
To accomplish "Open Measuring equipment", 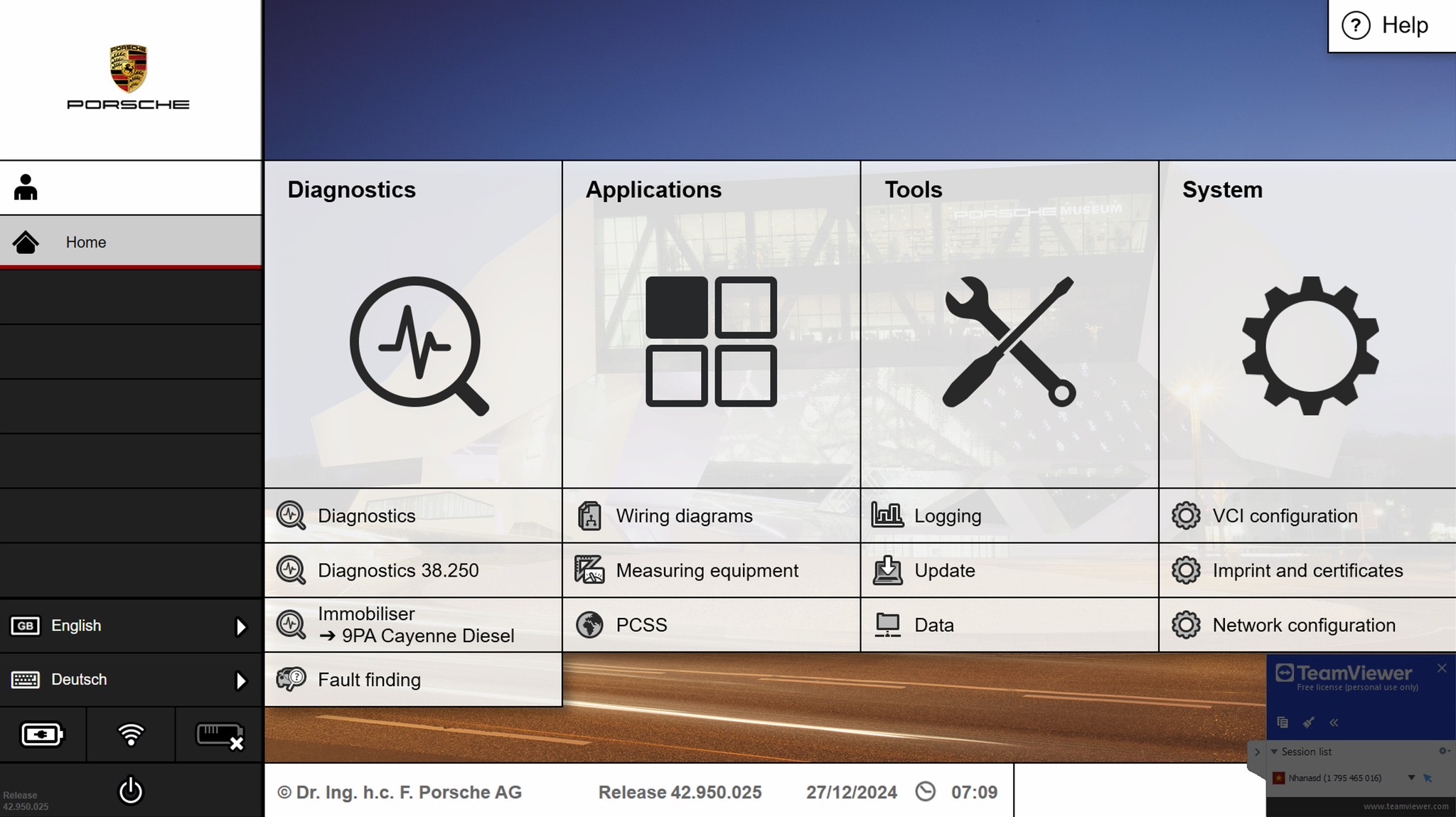I will pyautogui.click(x=711, y=570).
